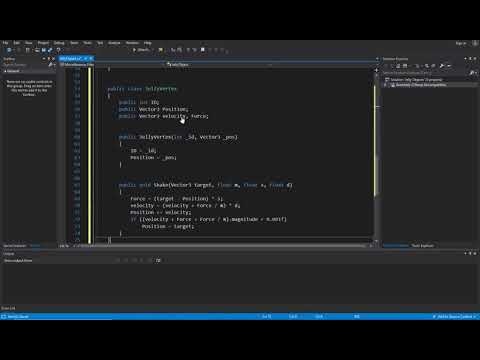Switch to the Solution Explorer bottom tab

click(395, 246)
